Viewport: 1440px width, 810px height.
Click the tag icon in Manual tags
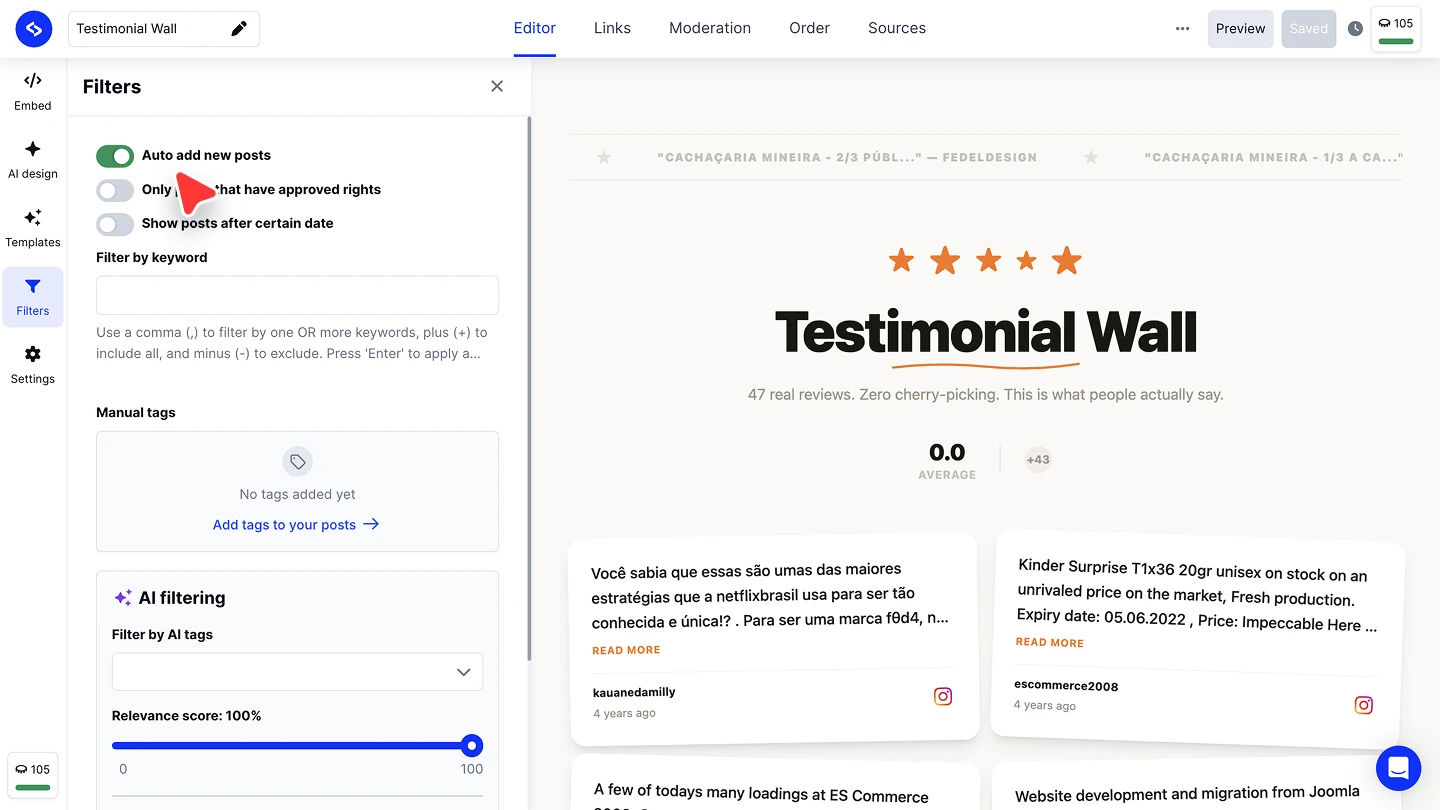[x=298, y=461]
